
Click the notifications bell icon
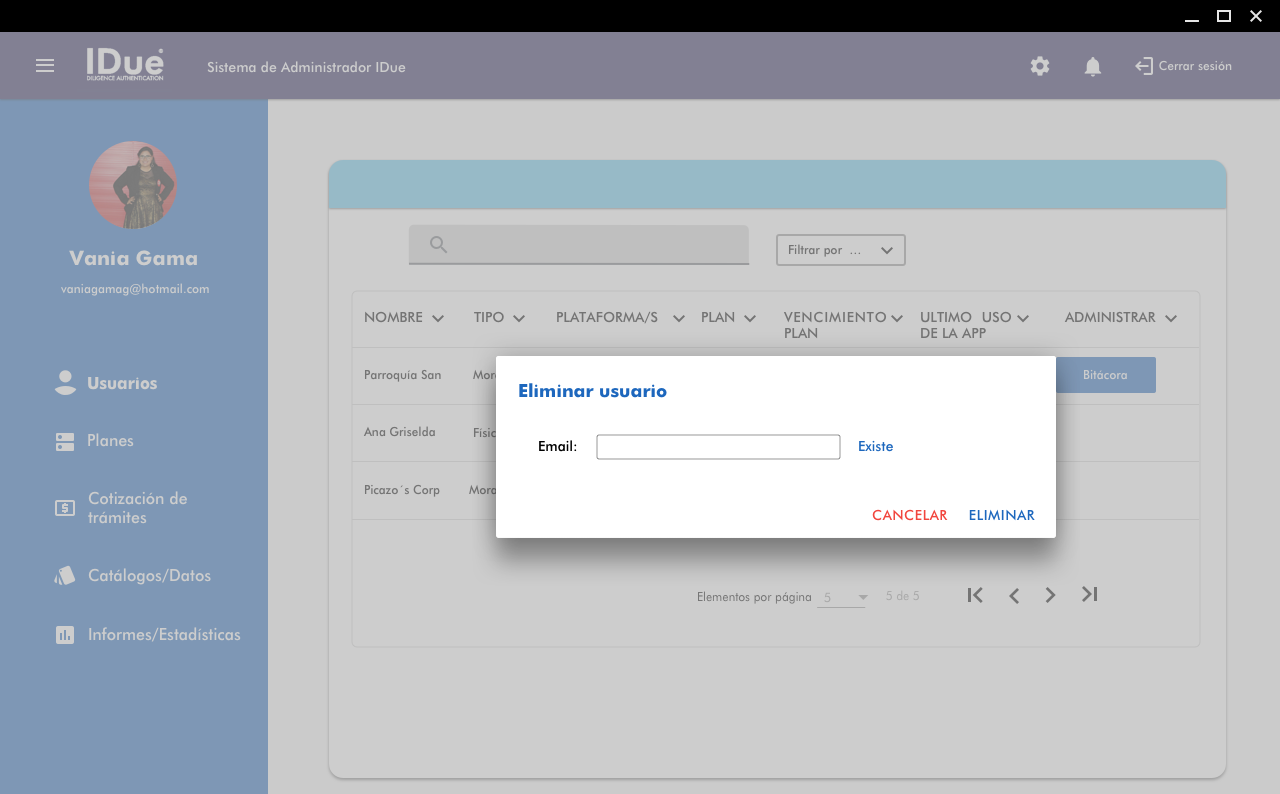1093,67
